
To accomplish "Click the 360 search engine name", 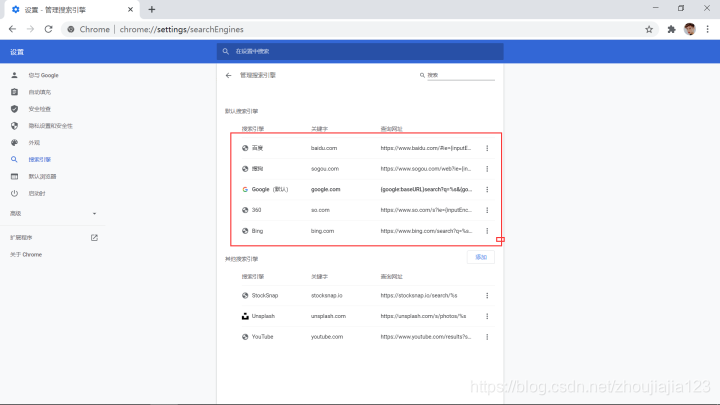I will point(256,210).
